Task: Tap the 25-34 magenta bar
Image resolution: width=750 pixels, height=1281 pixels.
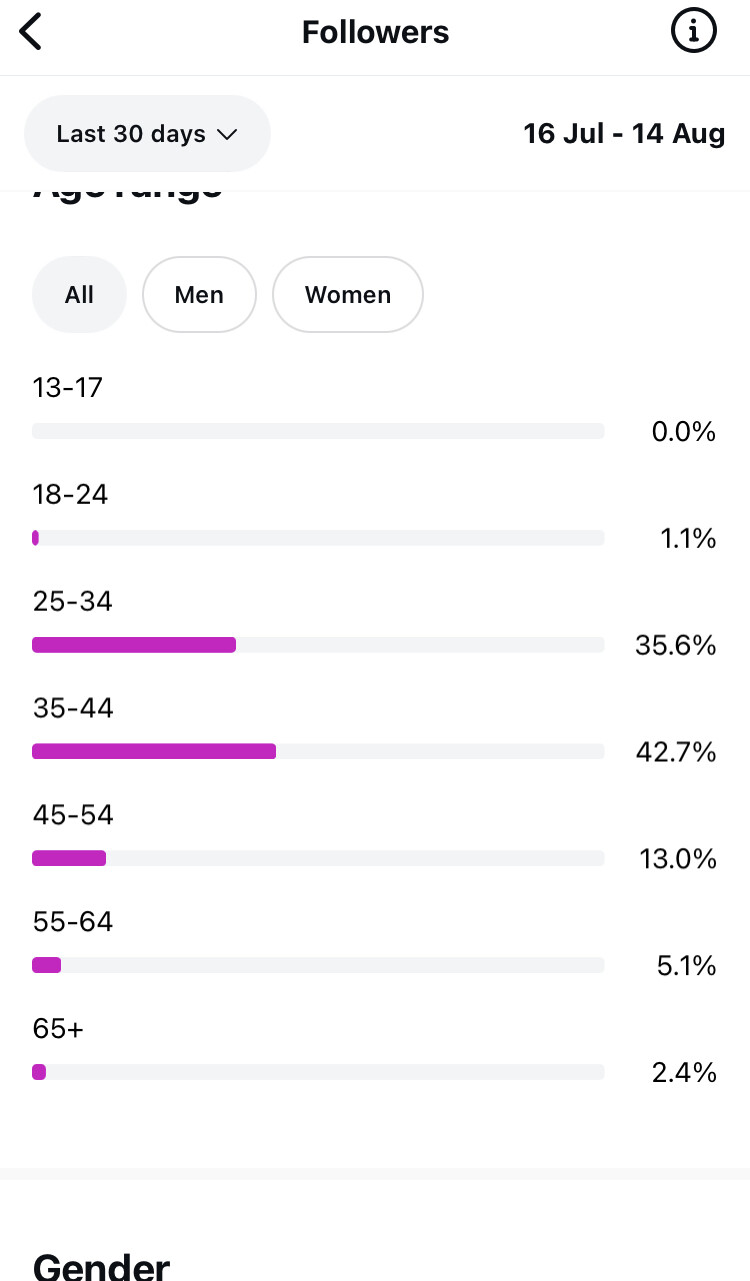Action: pos(134,645)
